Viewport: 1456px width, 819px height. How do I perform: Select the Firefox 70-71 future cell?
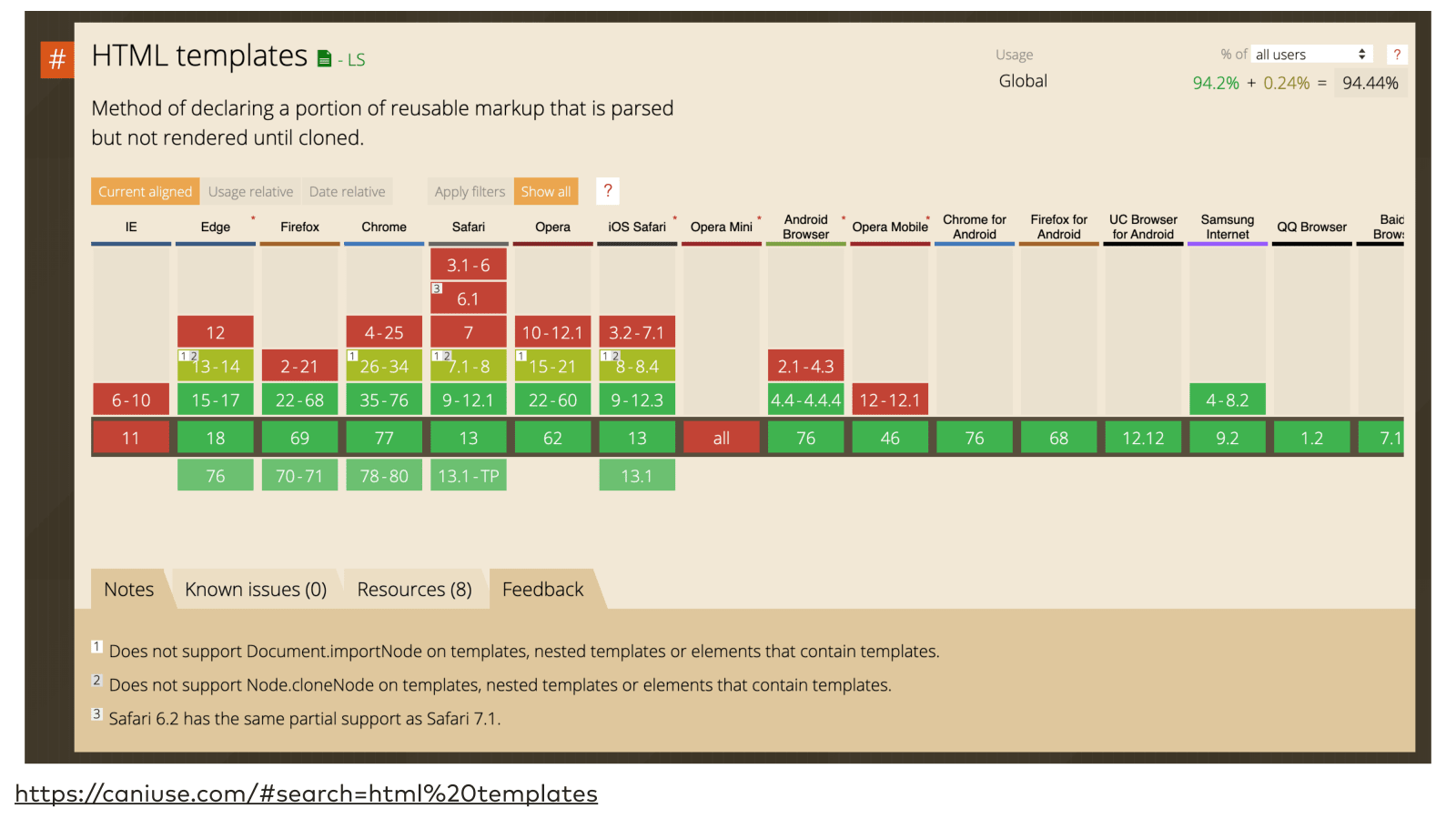click(x=299, y=475)
